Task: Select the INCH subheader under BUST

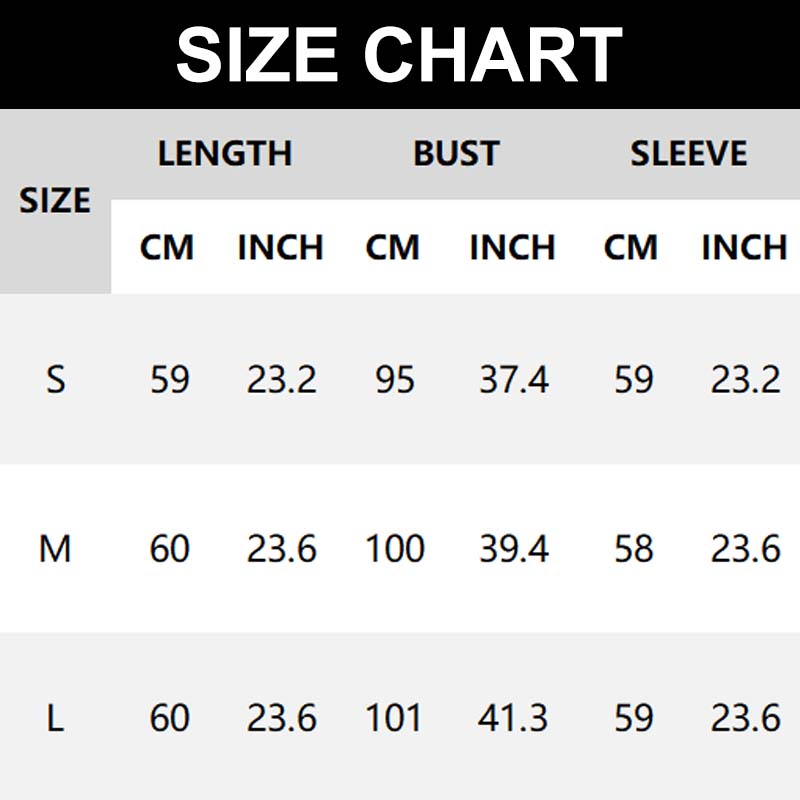Action: (x=512, y=247)
